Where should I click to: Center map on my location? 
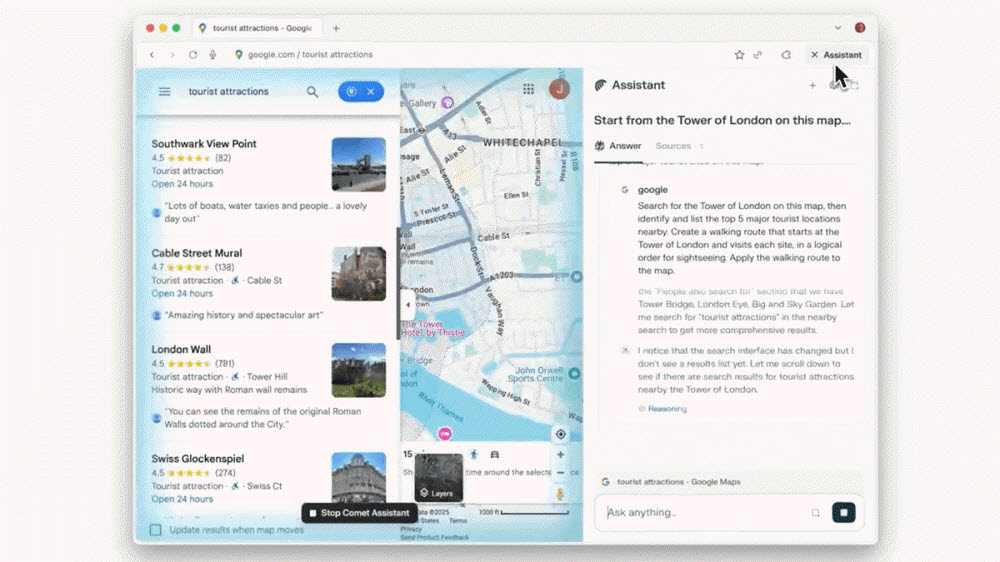click(560, 434)
